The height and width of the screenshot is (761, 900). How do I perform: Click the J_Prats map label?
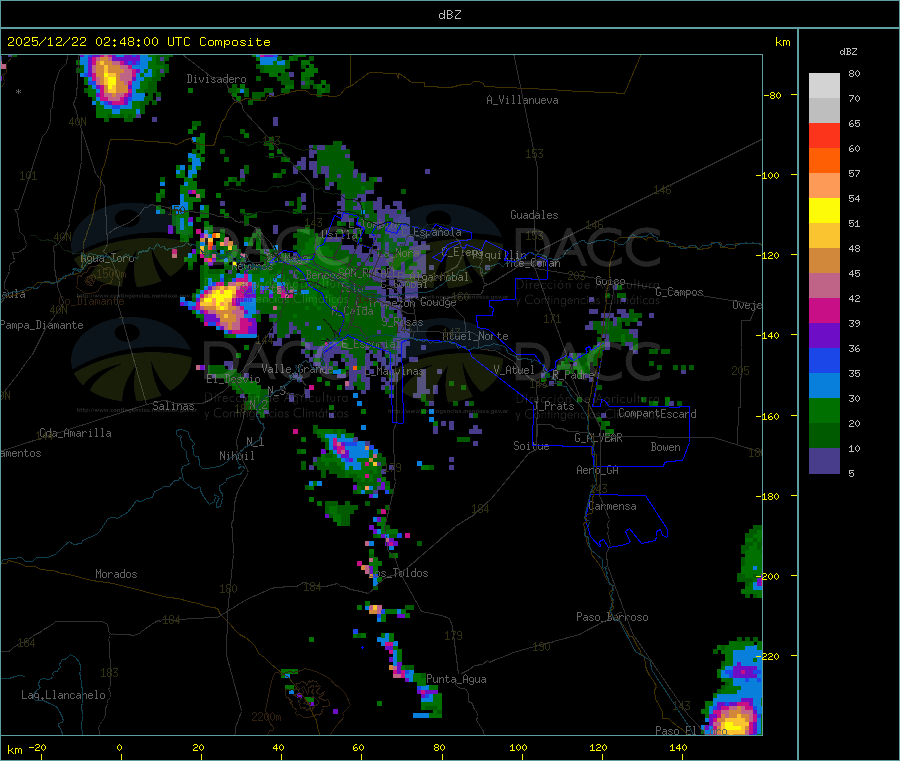(x=553, y=406)
